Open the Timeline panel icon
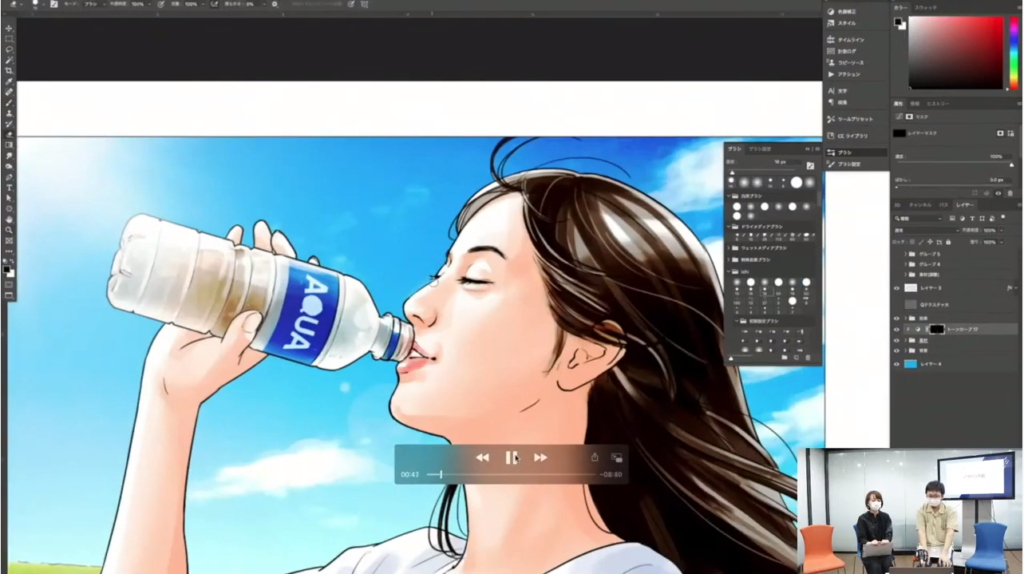1024x574 pixels. pyautogui.click(x=831, y=40)
